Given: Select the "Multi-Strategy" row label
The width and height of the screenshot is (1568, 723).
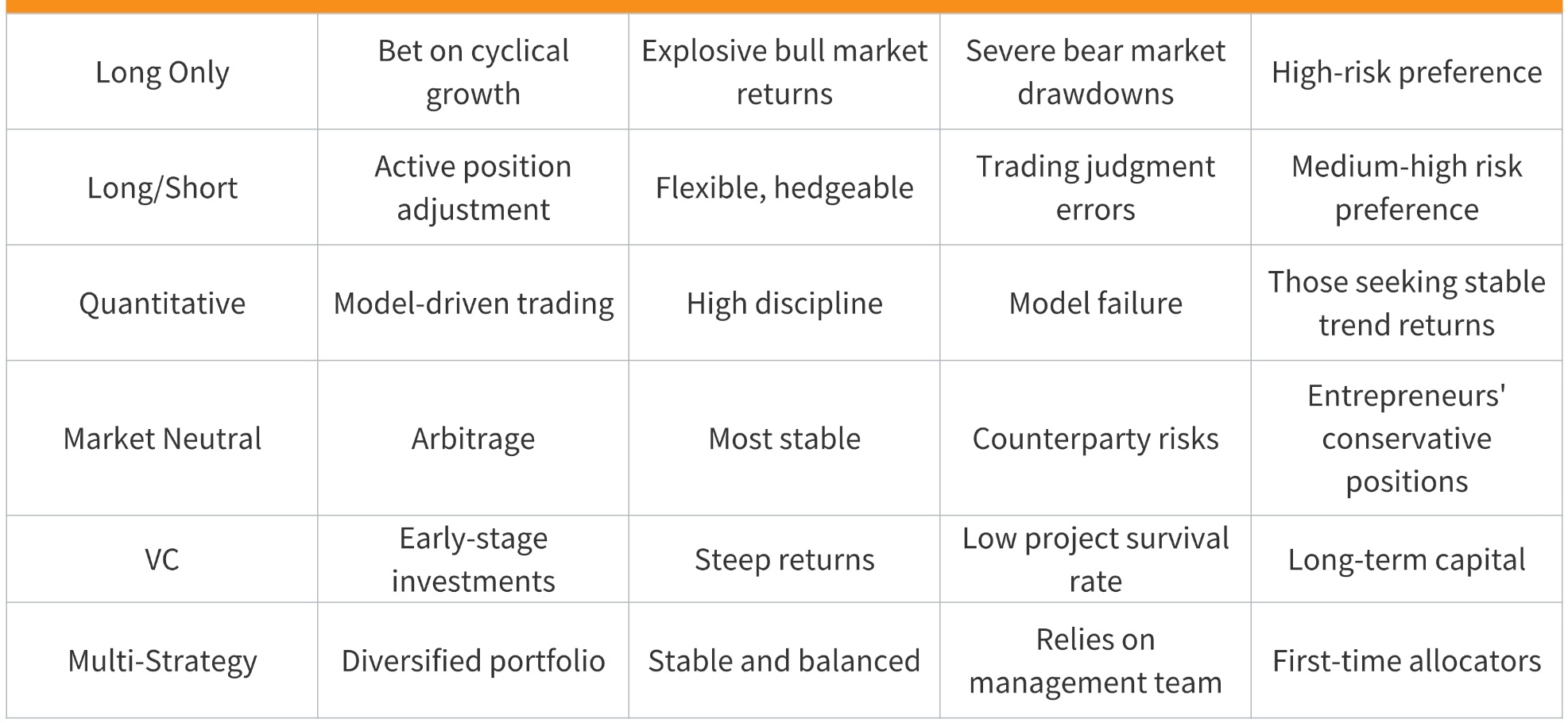Looking at the screenshot, I should click(162, 661).
